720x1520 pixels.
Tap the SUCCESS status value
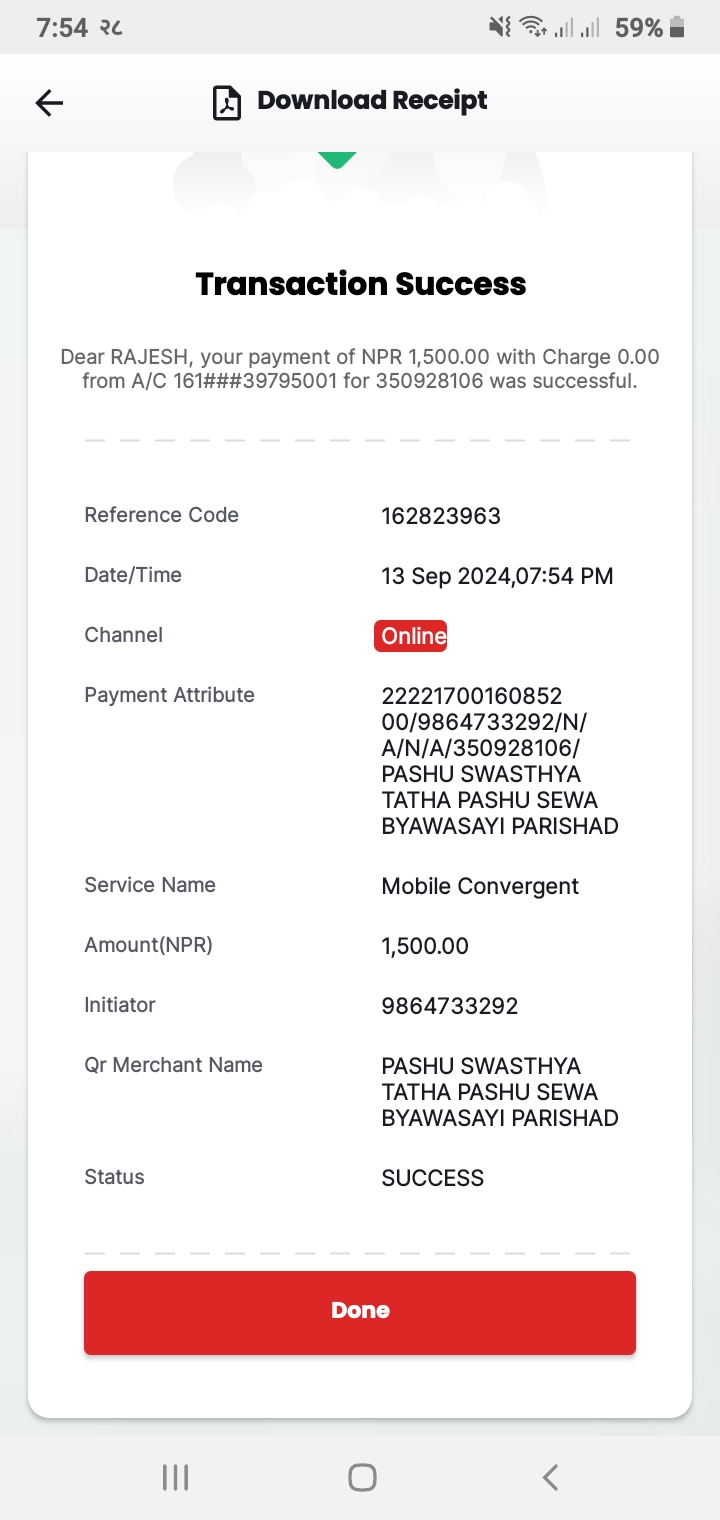click(433, 1178)
